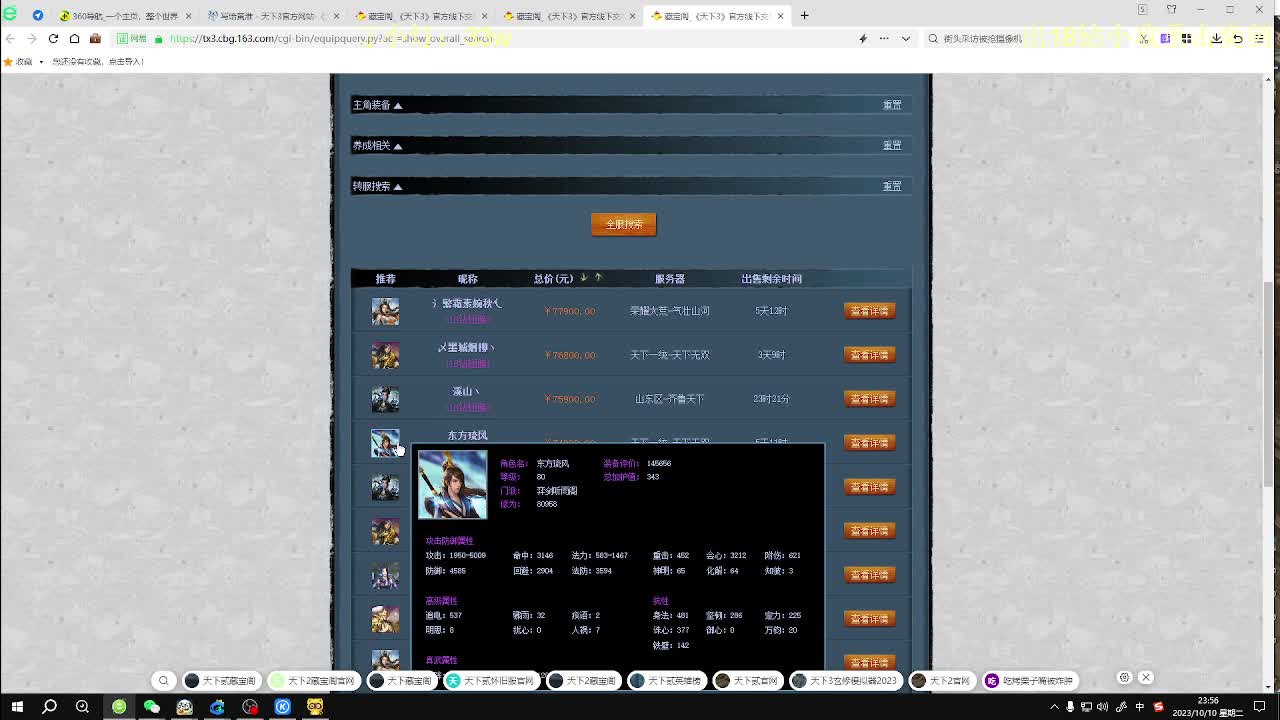Open WeChat from the taskbar
1280x720 pixels.
coord(152,707)
